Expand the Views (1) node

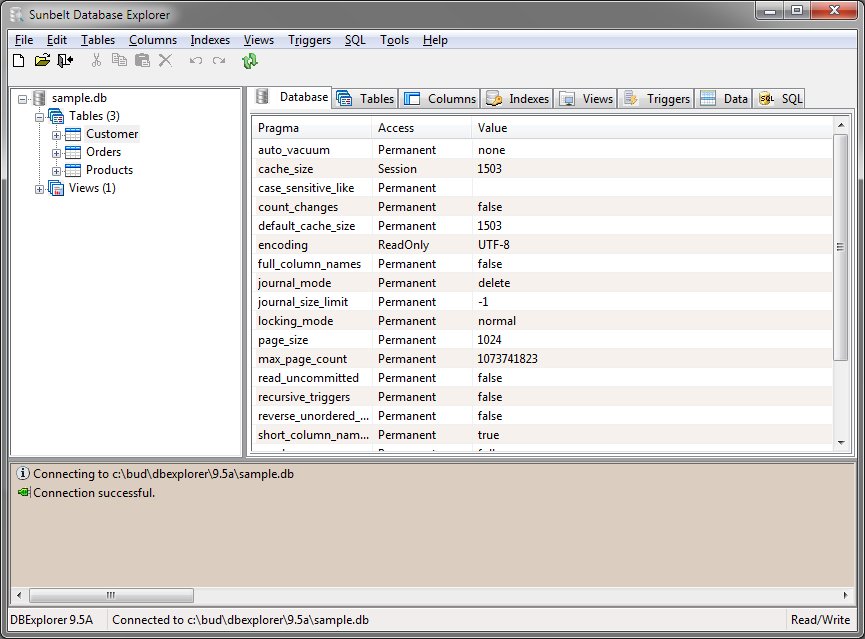(x=39, y=189)
